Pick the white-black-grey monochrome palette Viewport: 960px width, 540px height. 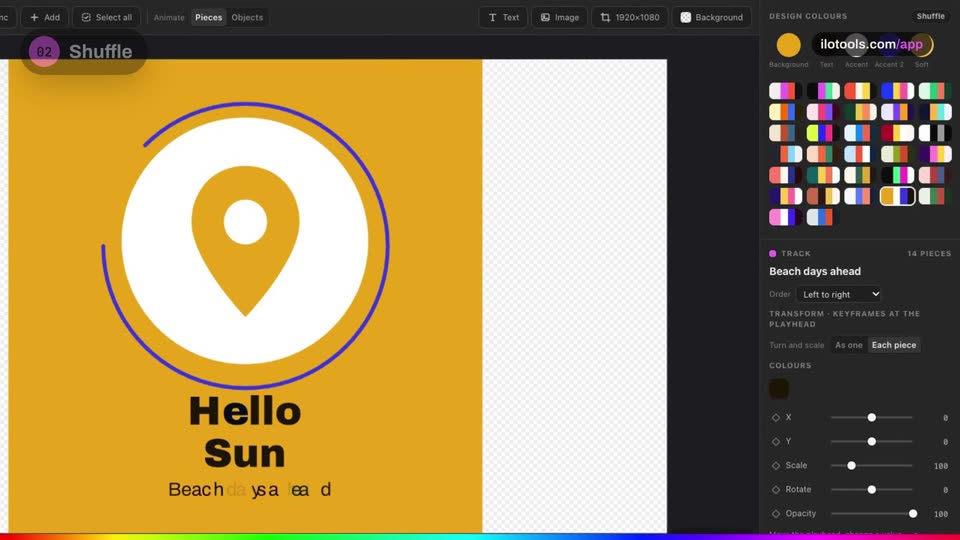pyautogui.click(x=935, y=133)
